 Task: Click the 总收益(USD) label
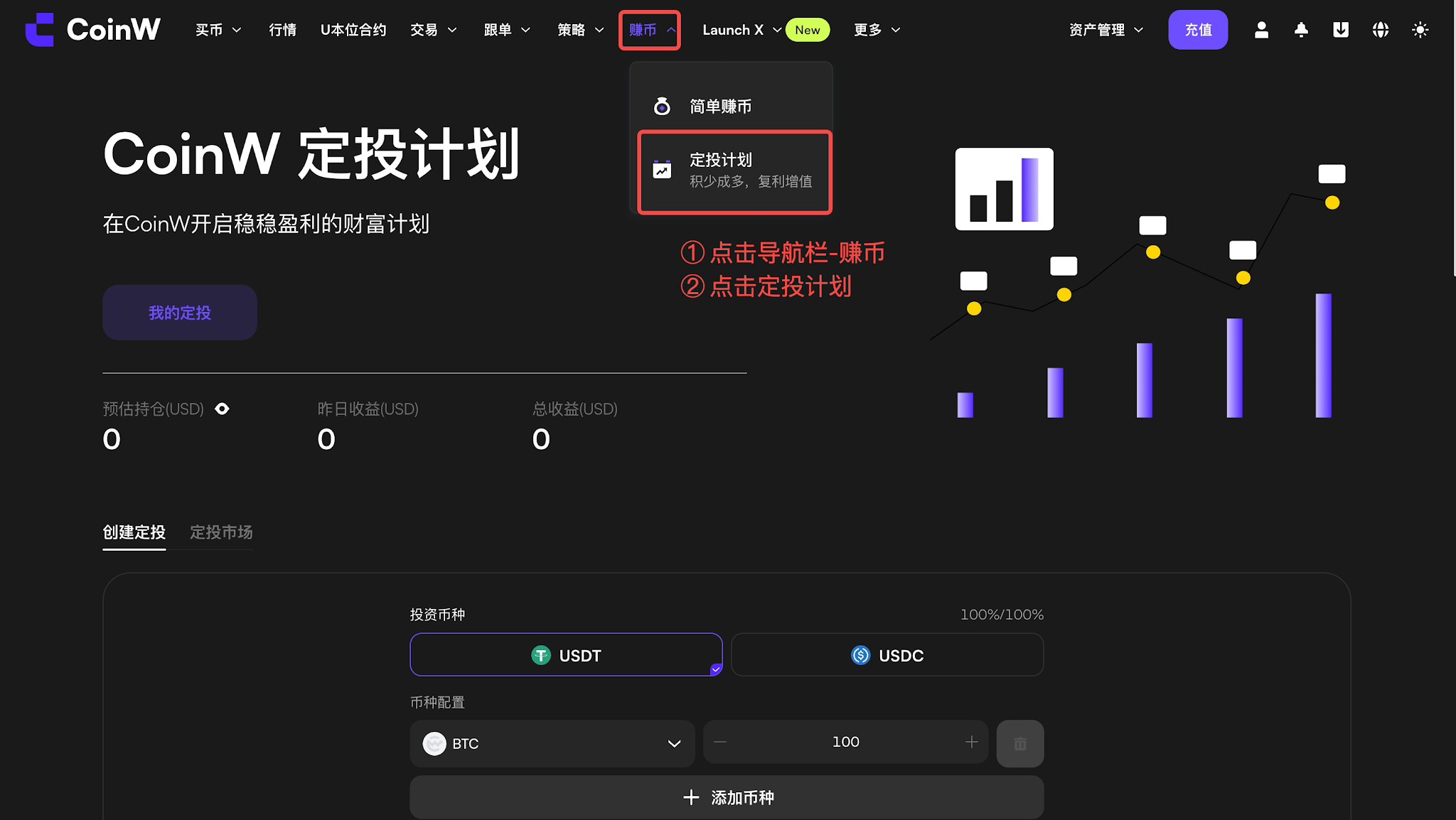point(574,409)
